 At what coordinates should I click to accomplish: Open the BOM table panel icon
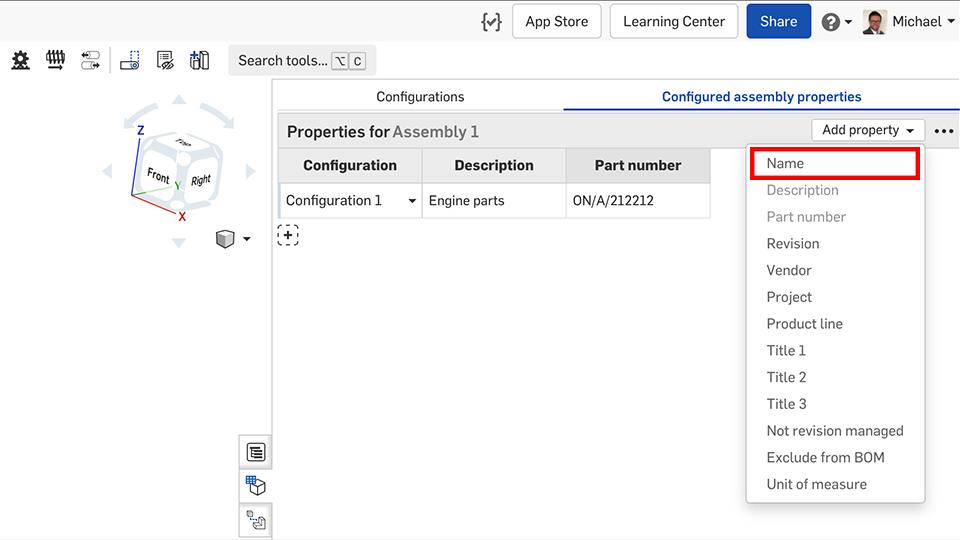(256, 452)
